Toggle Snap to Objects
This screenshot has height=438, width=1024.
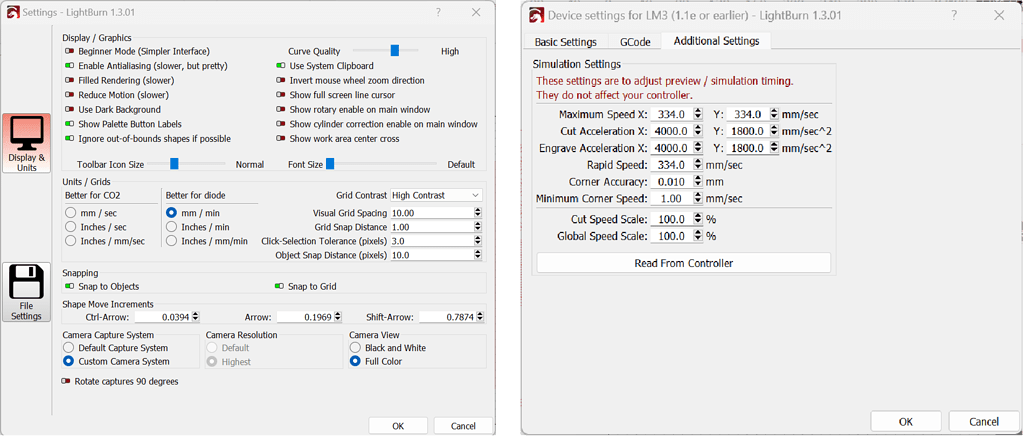click(70, 287)
